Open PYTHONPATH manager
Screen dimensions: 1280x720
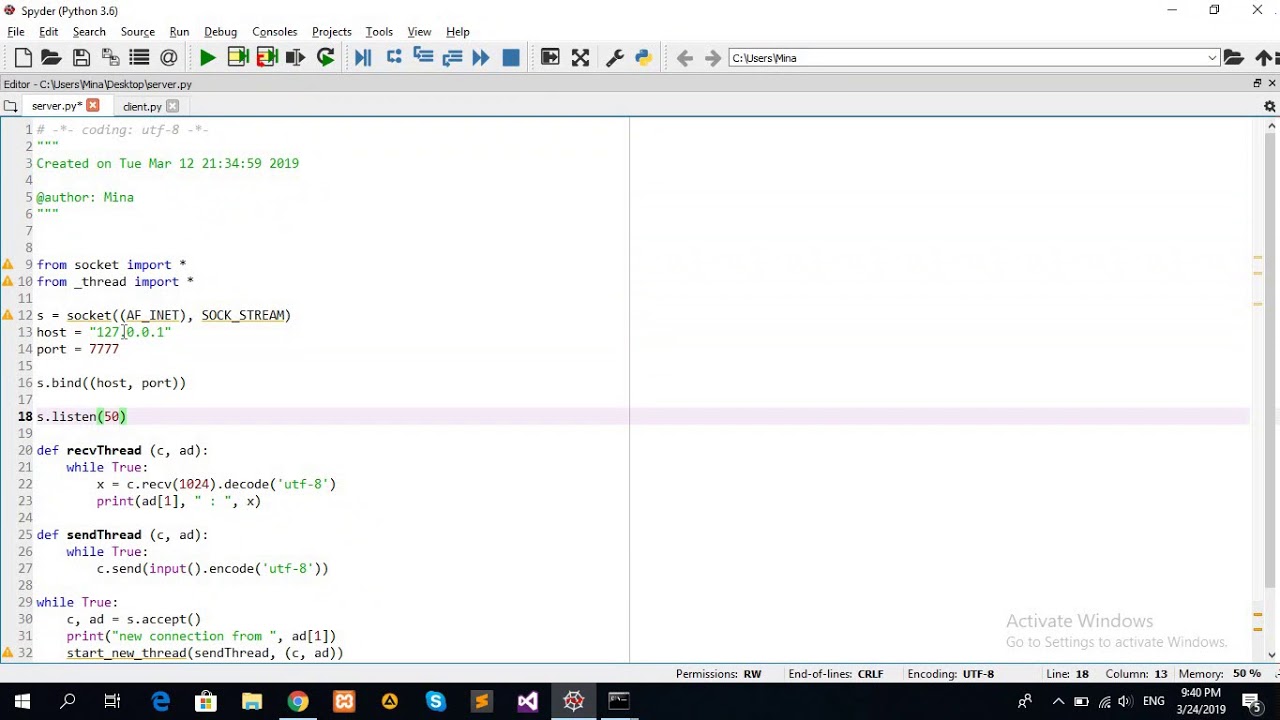(644, 58)
